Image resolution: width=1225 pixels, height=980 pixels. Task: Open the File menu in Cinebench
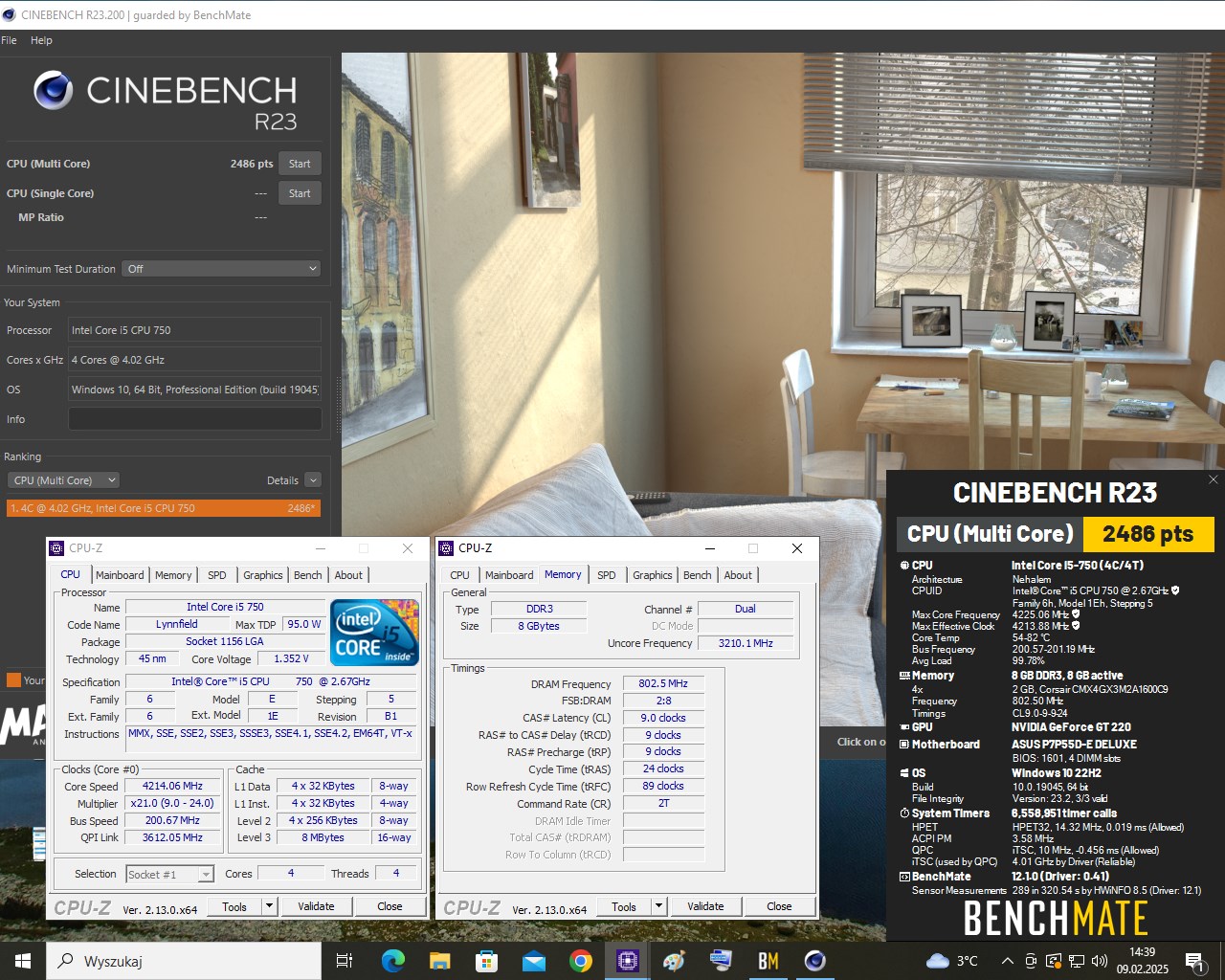coord(10,40)
